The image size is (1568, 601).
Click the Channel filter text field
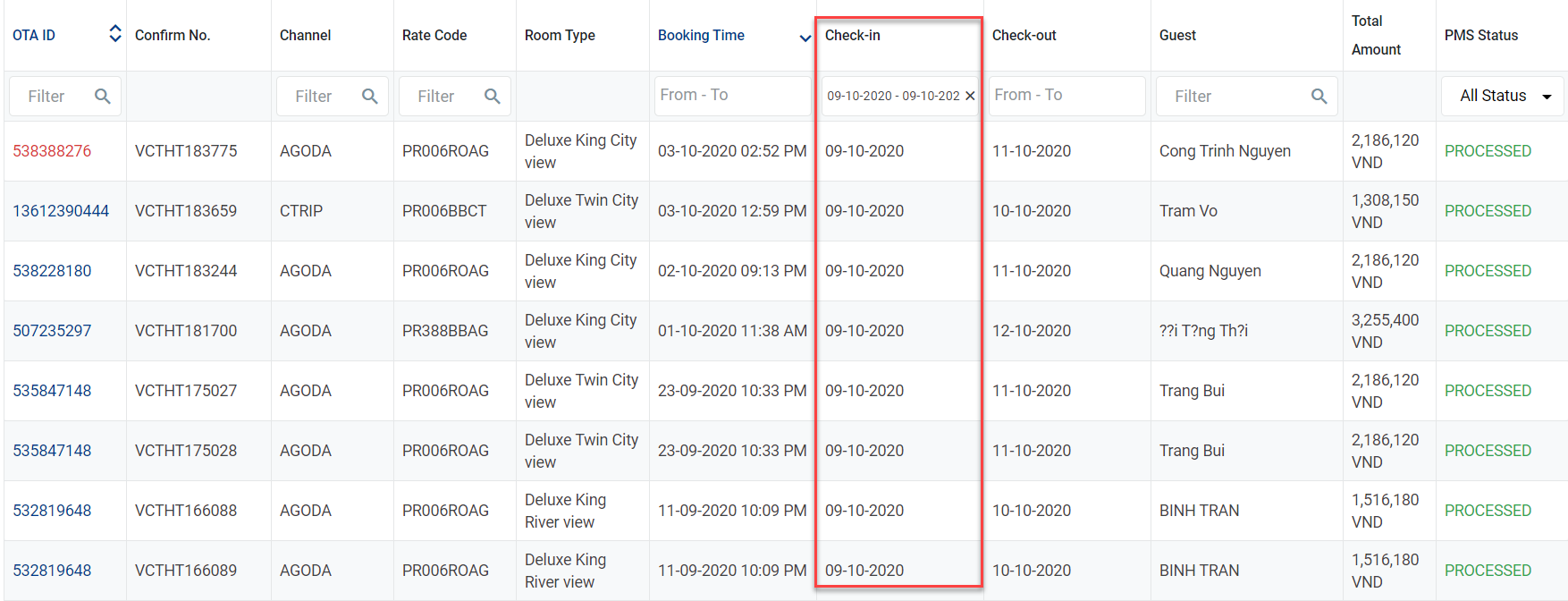(317, 96)
